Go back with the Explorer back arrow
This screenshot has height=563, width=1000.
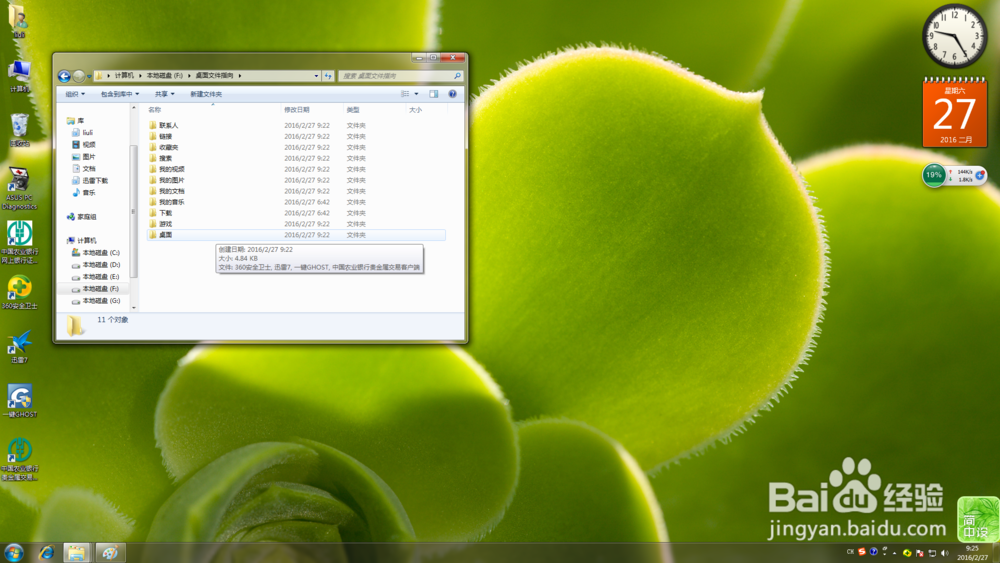coord(64,76)
